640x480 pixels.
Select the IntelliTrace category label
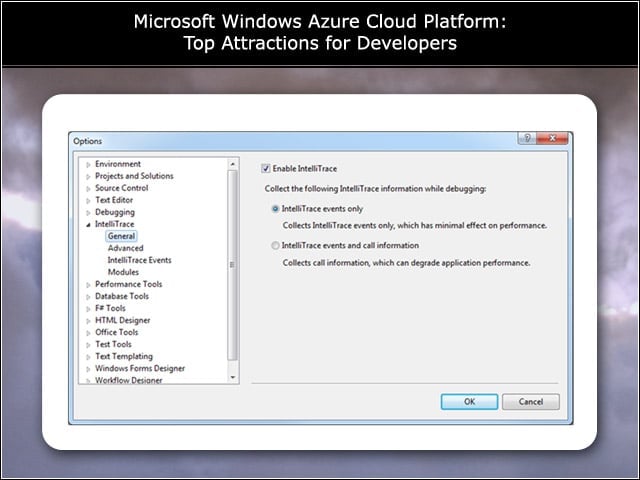(x=115, y=224)
